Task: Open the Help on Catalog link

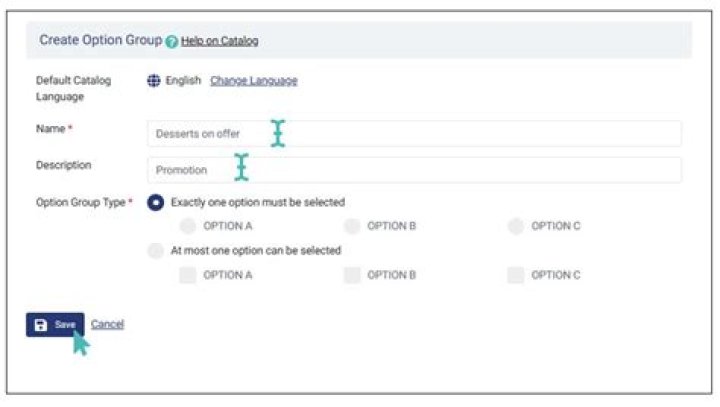Action: pyautogui.click(x=219, y=41)
